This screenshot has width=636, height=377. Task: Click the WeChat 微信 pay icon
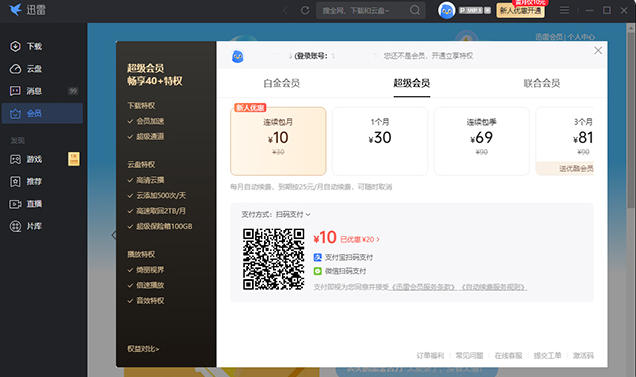pos(318,271)
